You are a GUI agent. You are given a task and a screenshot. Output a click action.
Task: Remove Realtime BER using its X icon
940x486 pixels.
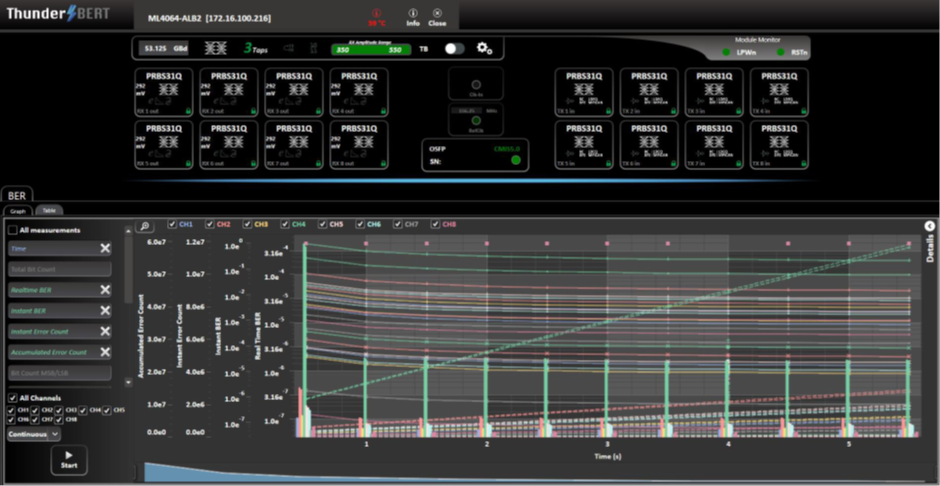tap(105, 290)
